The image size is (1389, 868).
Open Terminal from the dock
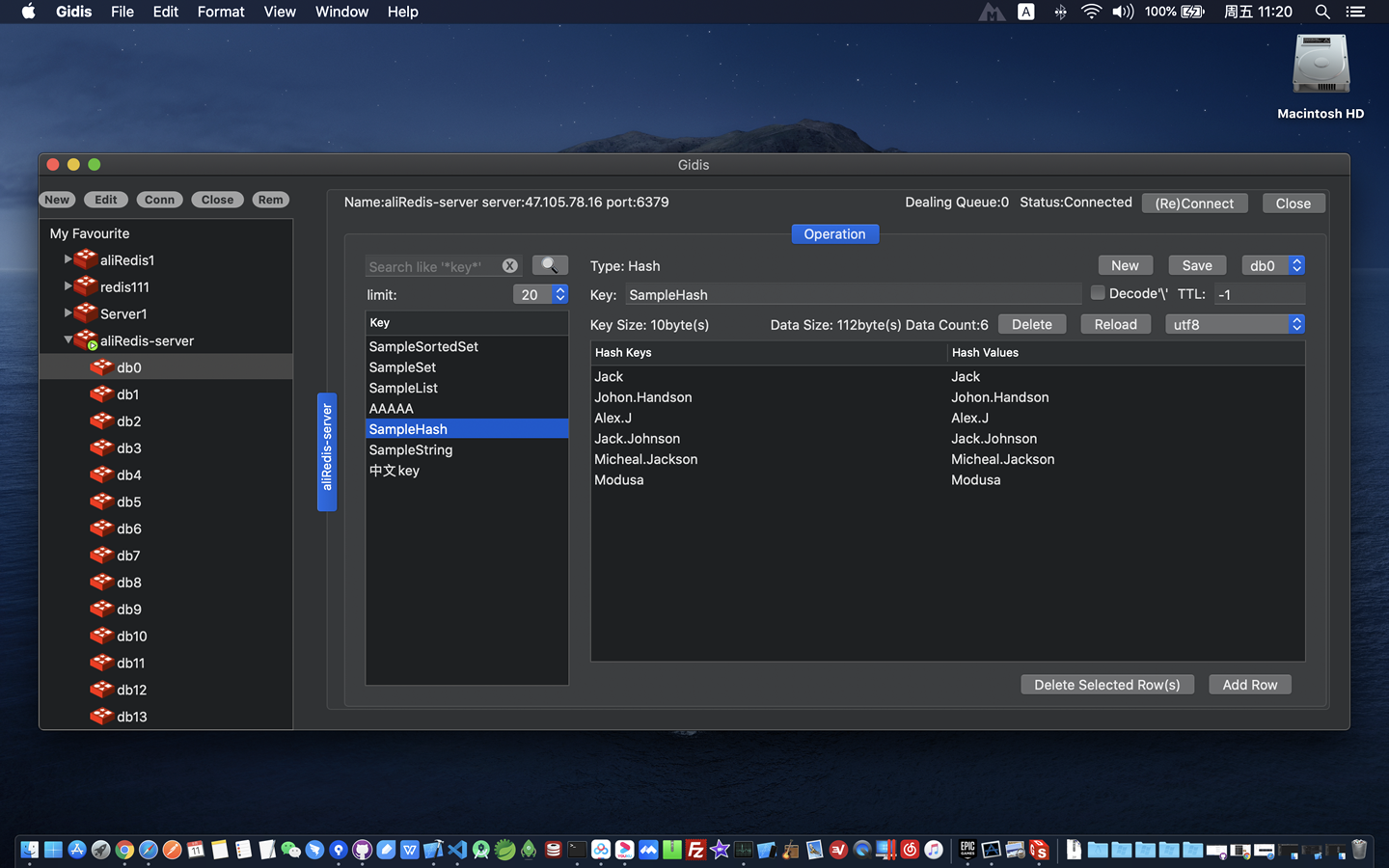click(x=577, y=850)
